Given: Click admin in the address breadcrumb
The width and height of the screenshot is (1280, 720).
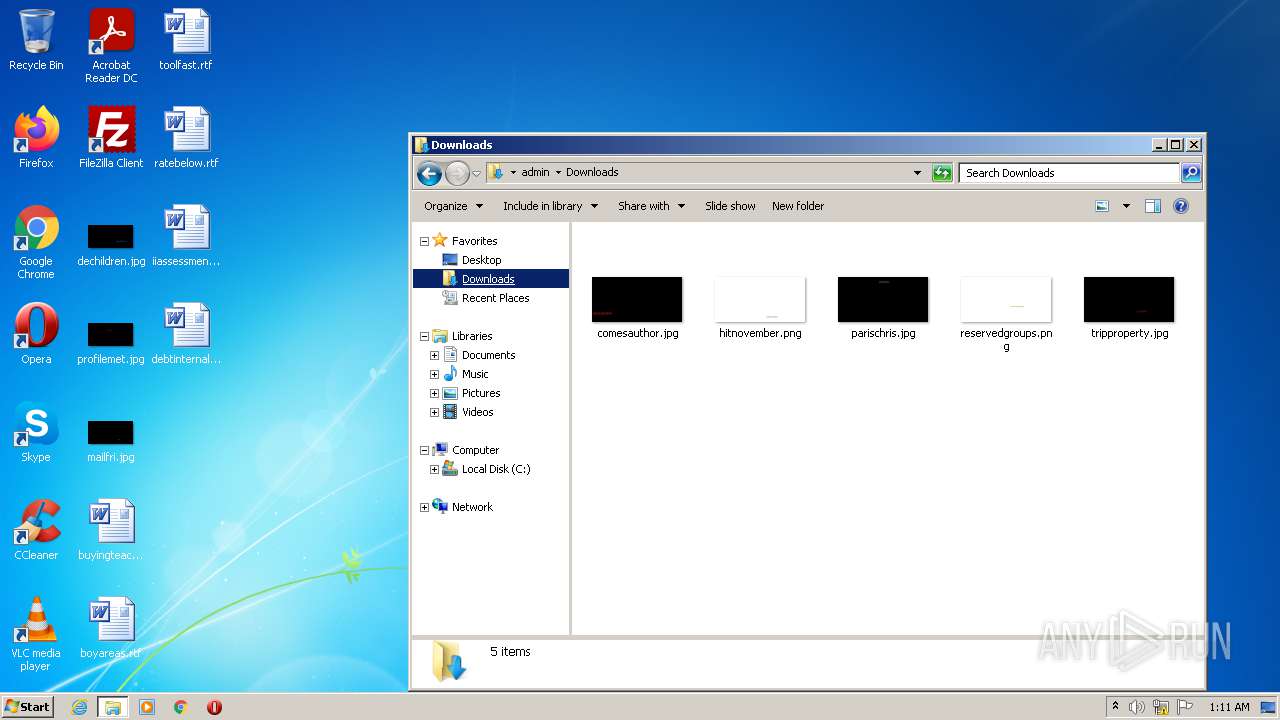Looking at the screenshot, I should tap(535, 172).
